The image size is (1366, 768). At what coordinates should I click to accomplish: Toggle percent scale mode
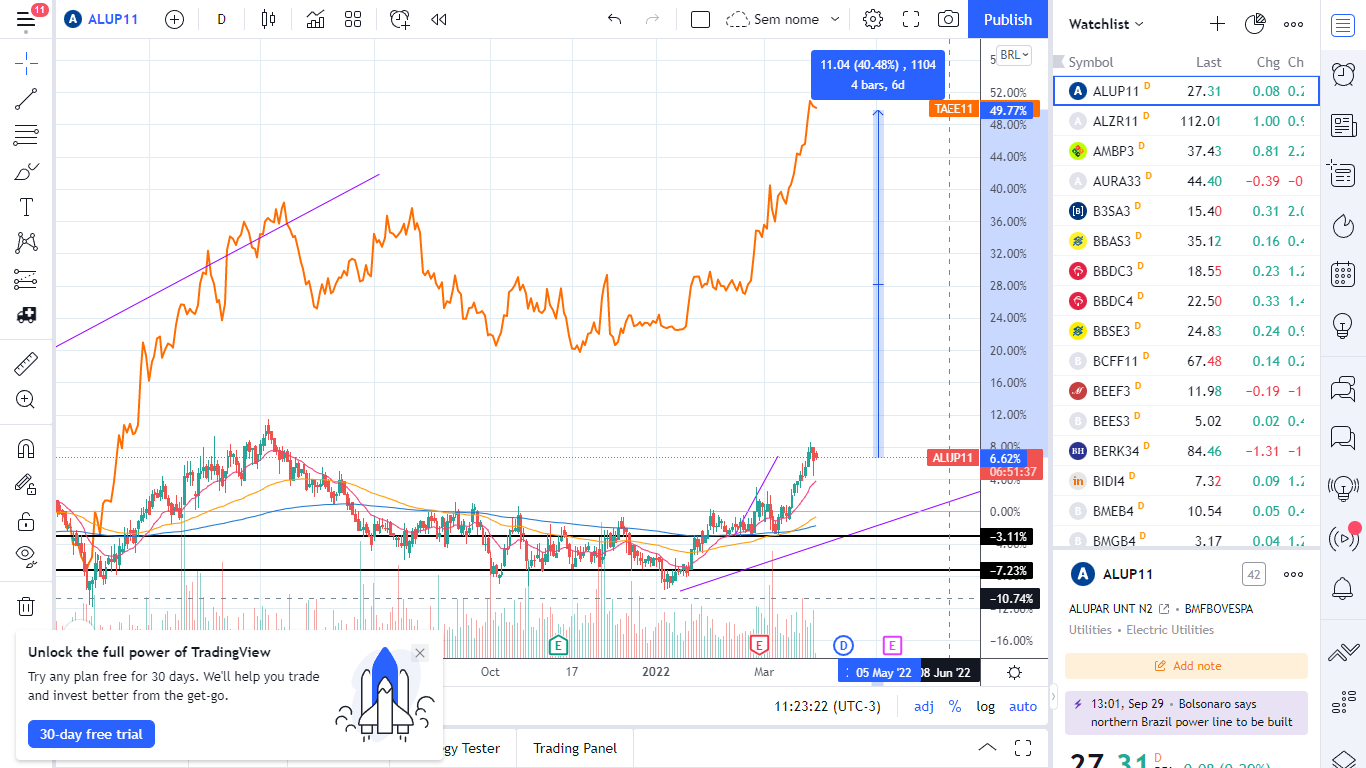955,706
